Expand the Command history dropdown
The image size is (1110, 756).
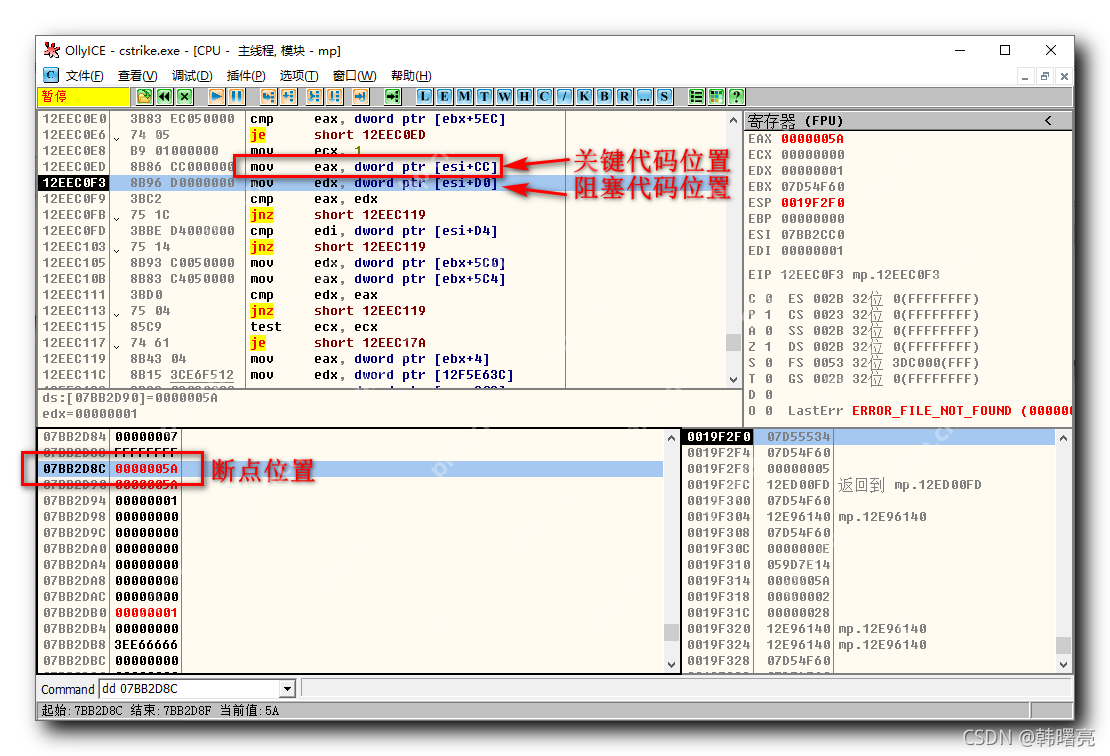click(288, 689)
